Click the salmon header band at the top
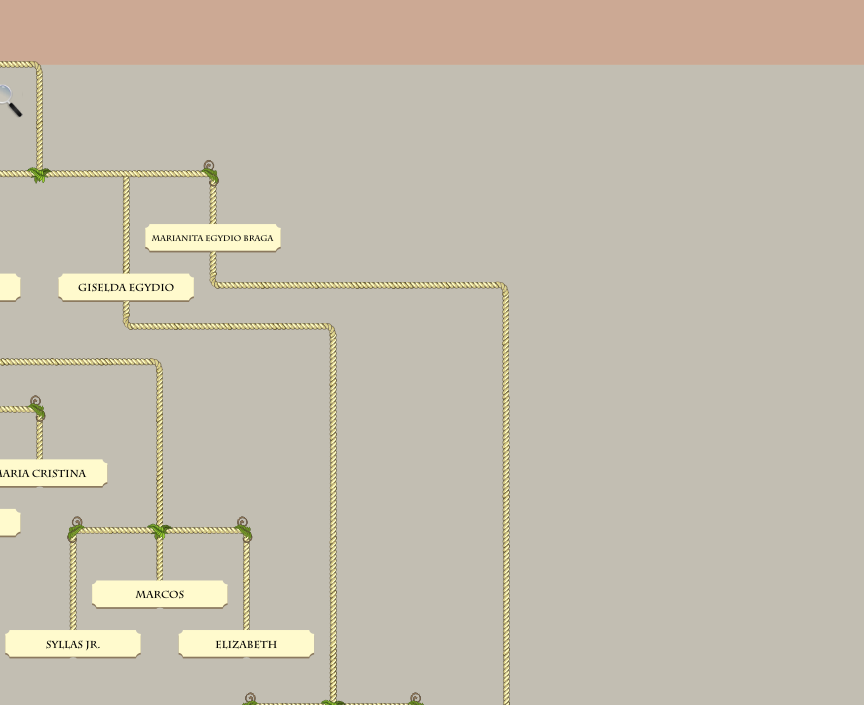The image size is (864, 705). click(432, 32)
